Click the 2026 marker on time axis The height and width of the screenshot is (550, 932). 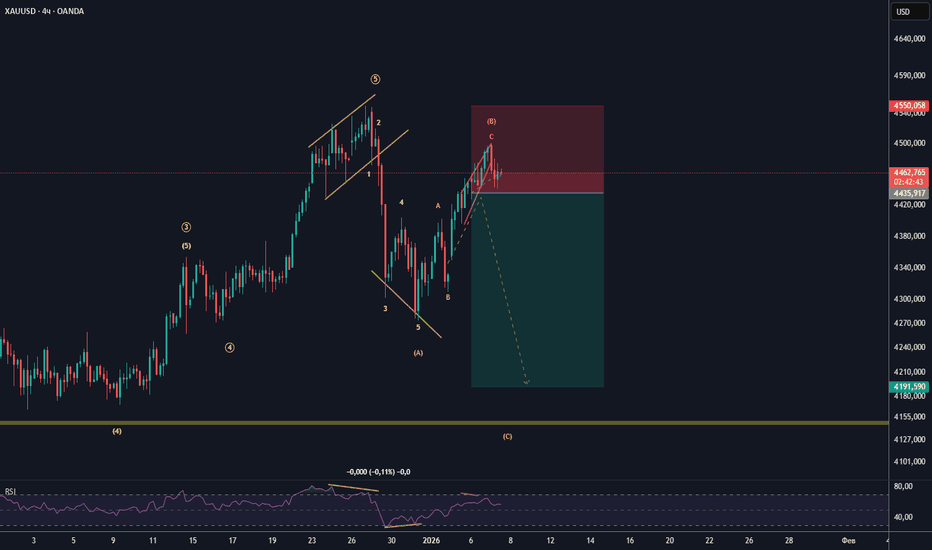[431, 541]
